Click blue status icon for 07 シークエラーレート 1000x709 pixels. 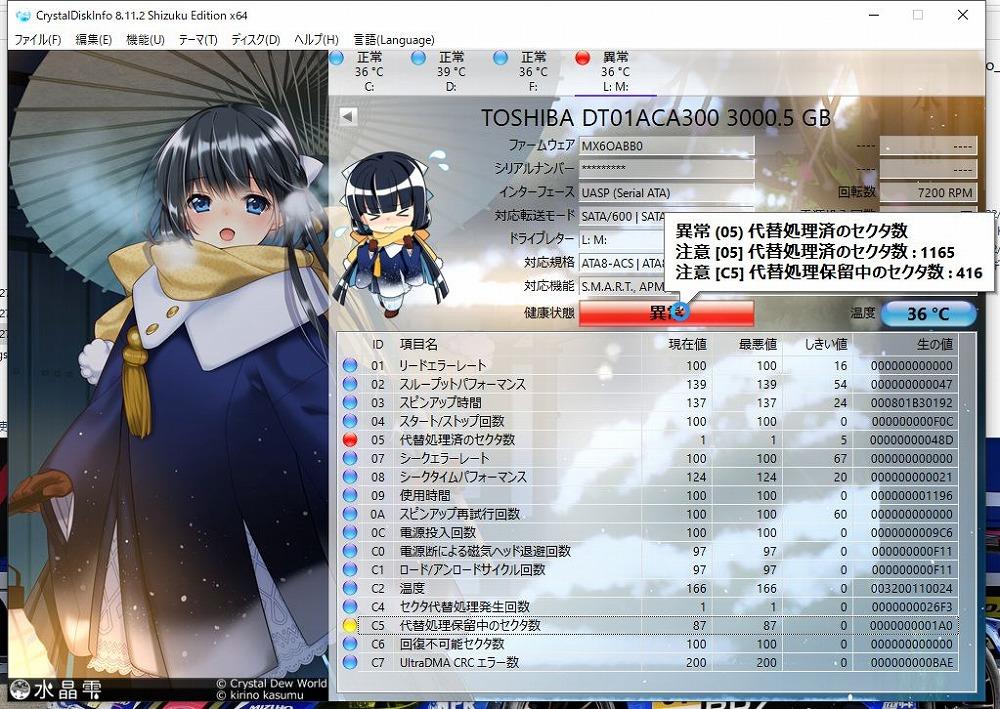click(349, 458)
